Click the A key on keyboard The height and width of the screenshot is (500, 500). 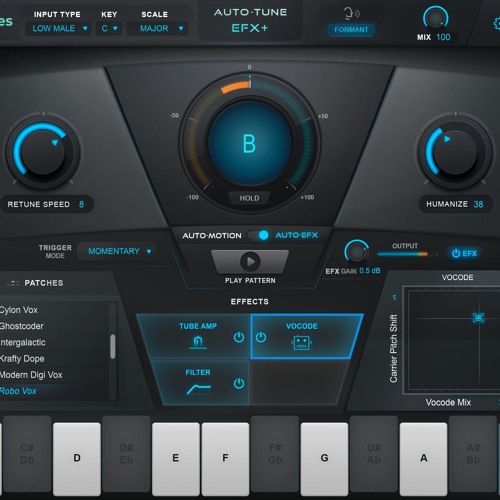(x=423, y=458)
